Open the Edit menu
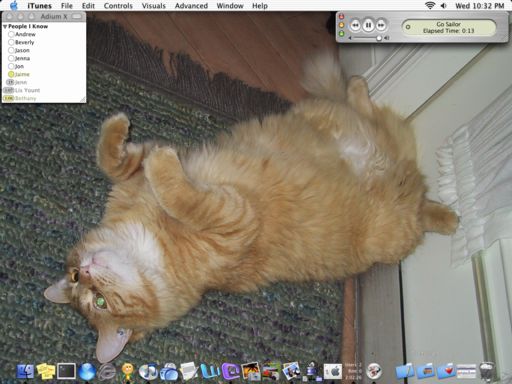 (88, 6)
